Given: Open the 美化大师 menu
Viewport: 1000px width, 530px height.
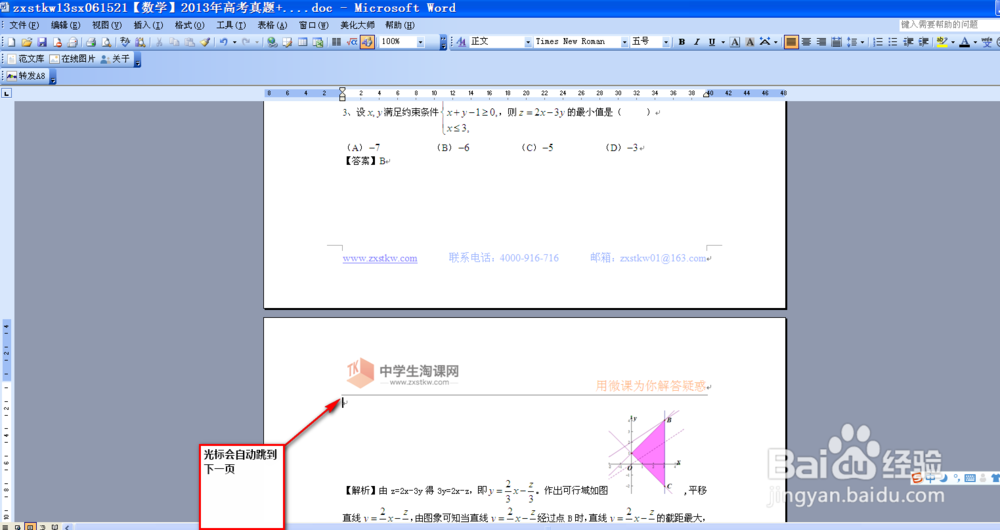Looking at the screenshot, I should point(357,25).
